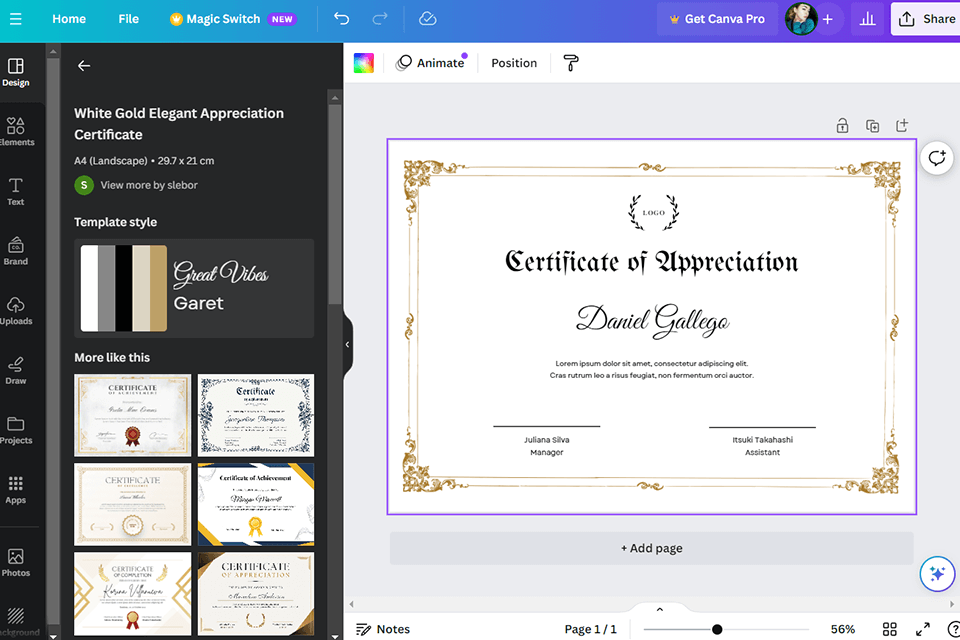Screen dimensions: 960x640
Task: Click the Lorem ipsum paragraph on the certificate
Action: click(x=651, y=369)
